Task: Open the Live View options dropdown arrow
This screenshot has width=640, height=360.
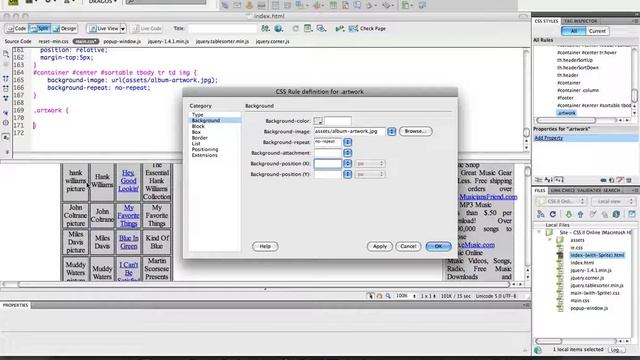Action: click(123, 29)
